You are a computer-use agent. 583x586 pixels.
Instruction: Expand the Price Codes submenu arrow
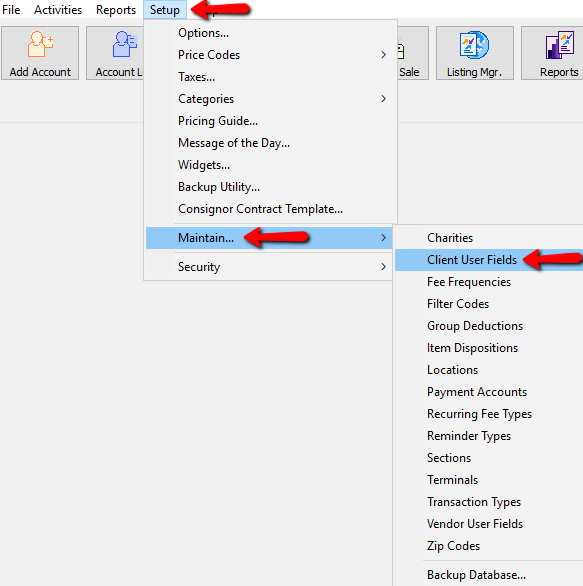[x=383, y=55]
